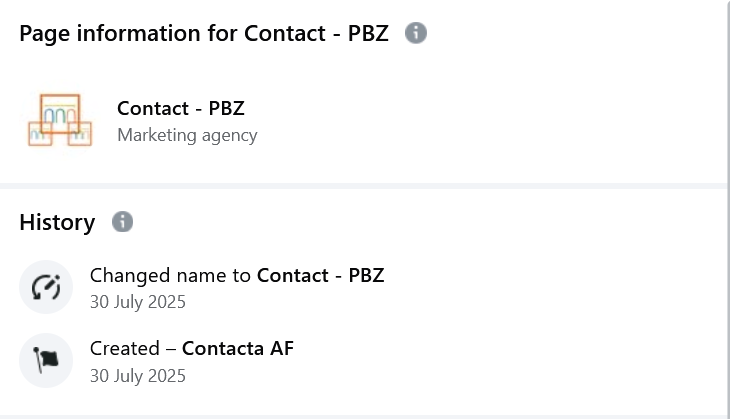The height and width of the screenshot is (419, 730).
Task: Click the word 'PBZ' in the top heading
Action: point(367,33)
